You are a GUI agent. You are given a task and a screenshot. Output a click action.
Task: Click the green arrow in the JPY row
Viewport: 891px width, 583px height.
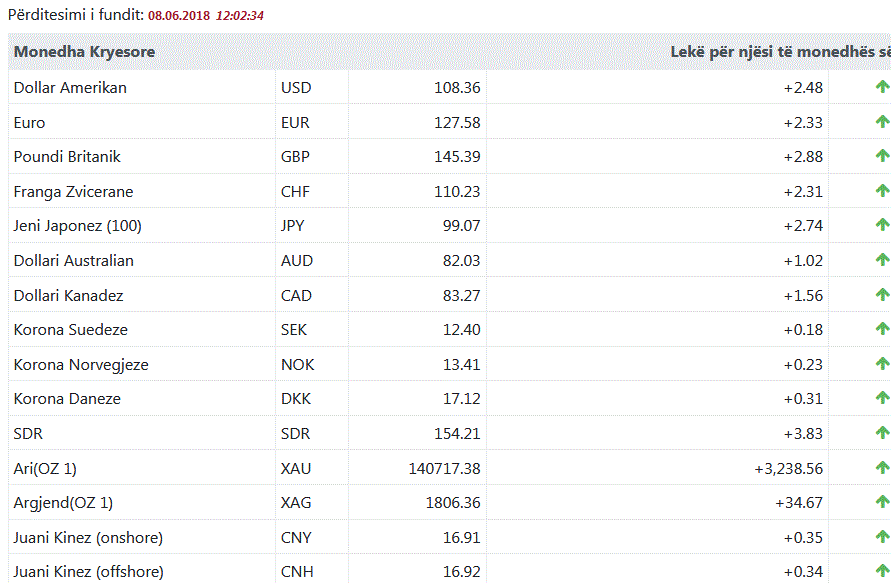coord(882,225)
